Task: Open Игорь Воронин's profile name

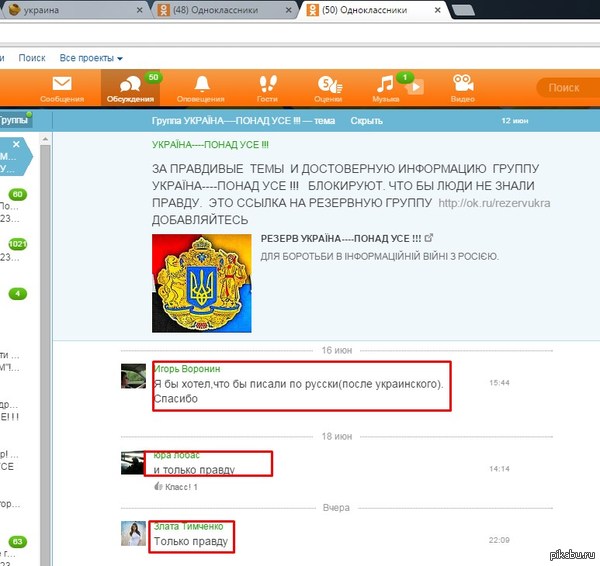Action: [187, 368]
